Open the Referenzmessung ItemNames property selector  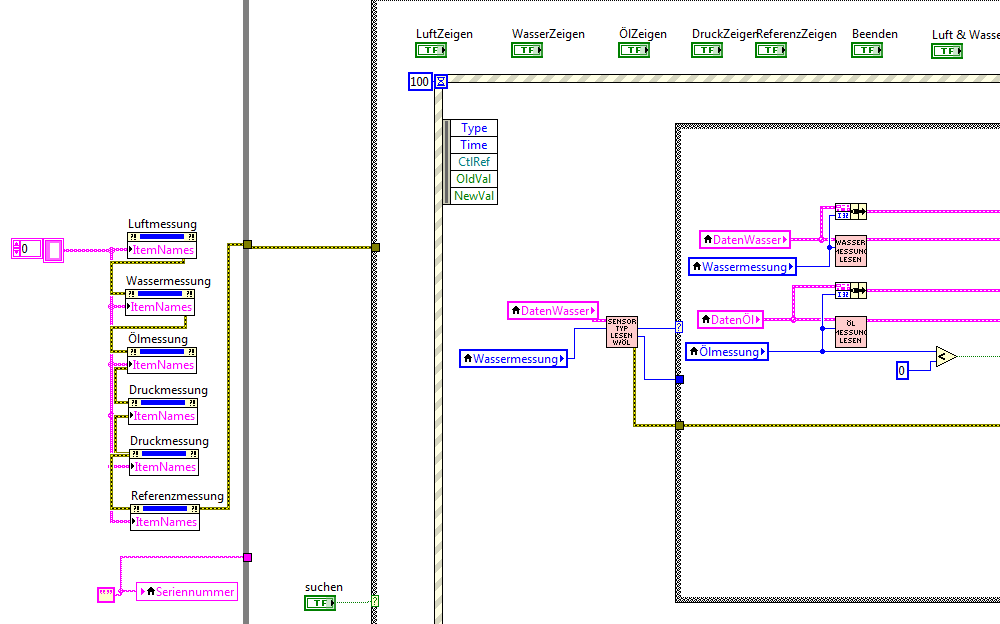[x=165, y=522]
